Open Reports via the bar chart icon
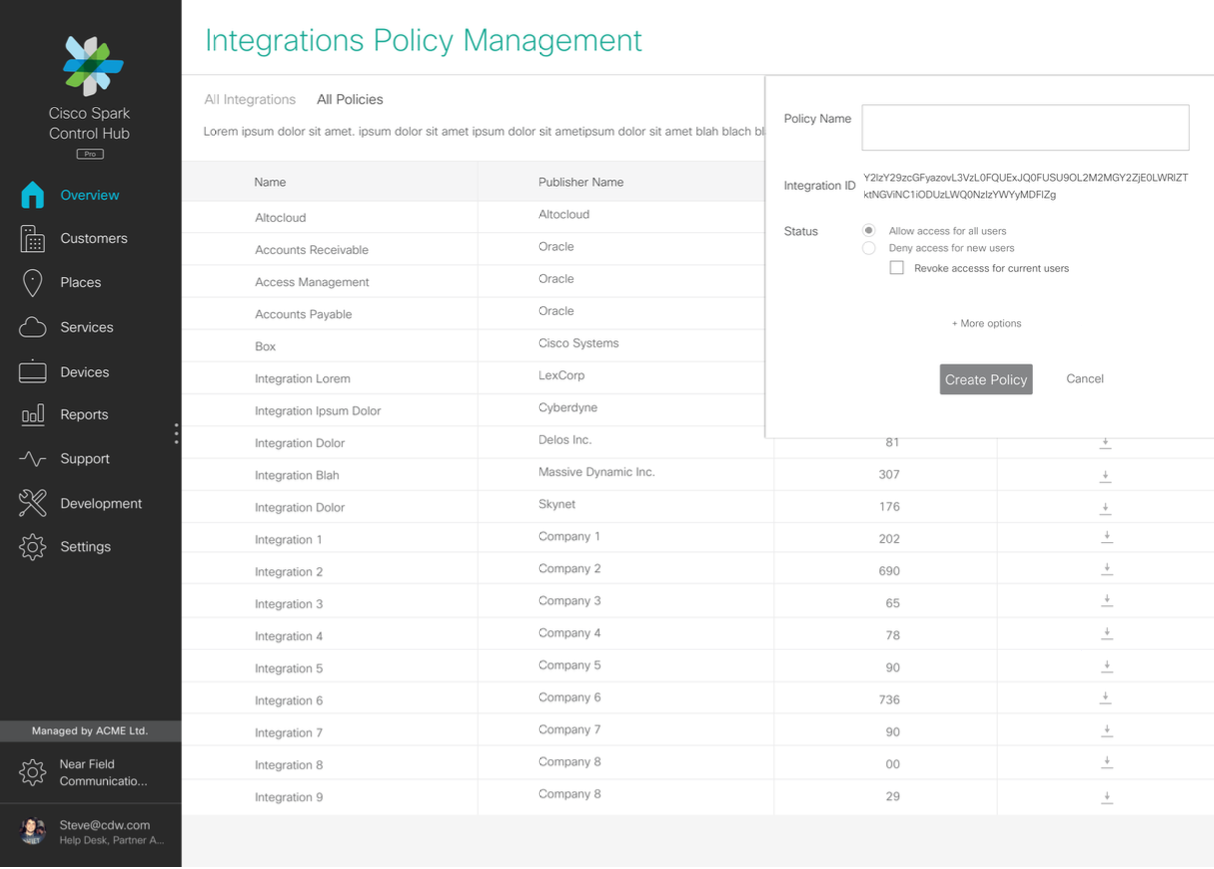The height and width of the screenshot is (869, 1214). point(32,415)
